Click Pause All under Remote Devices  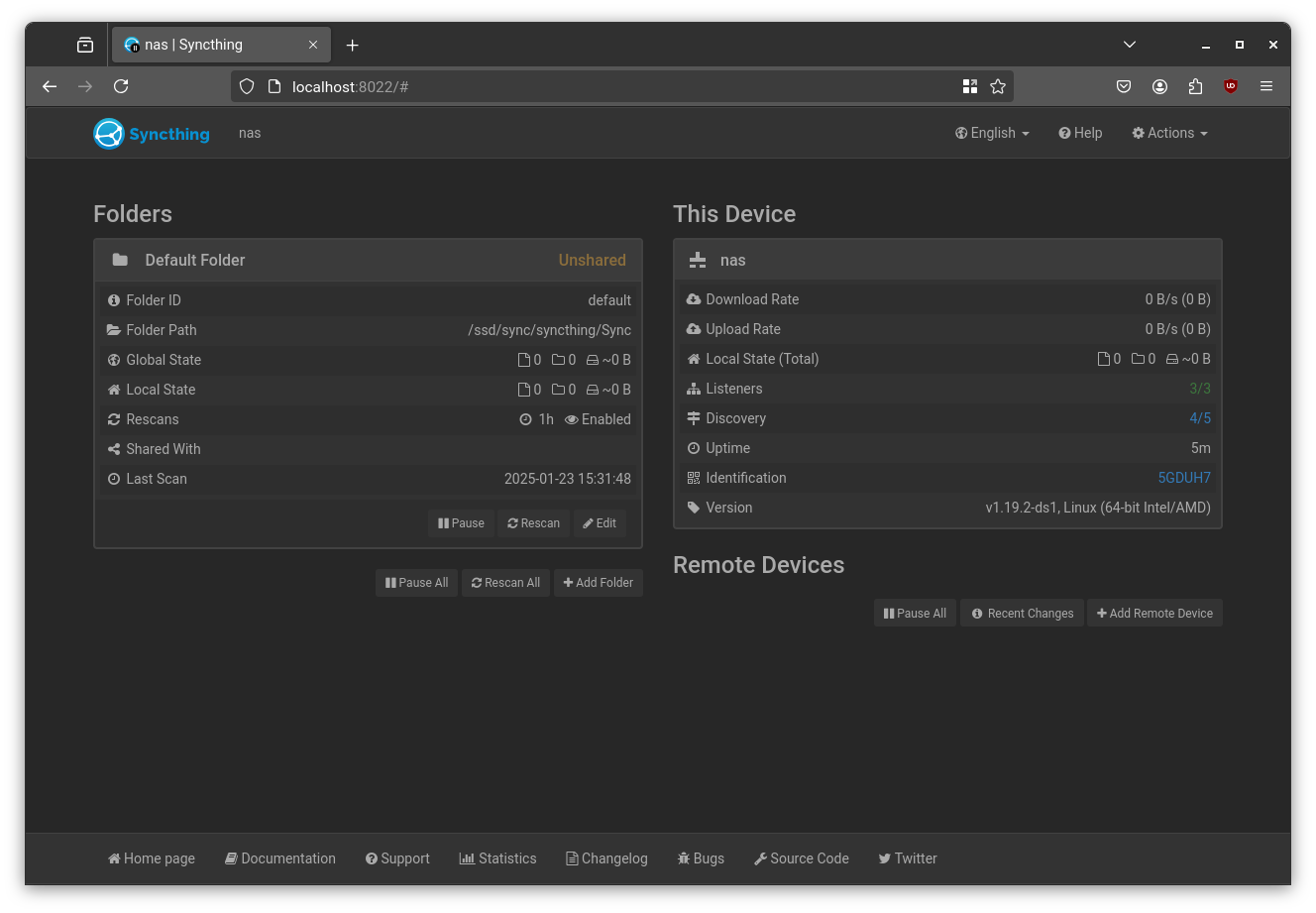[914, 613]
